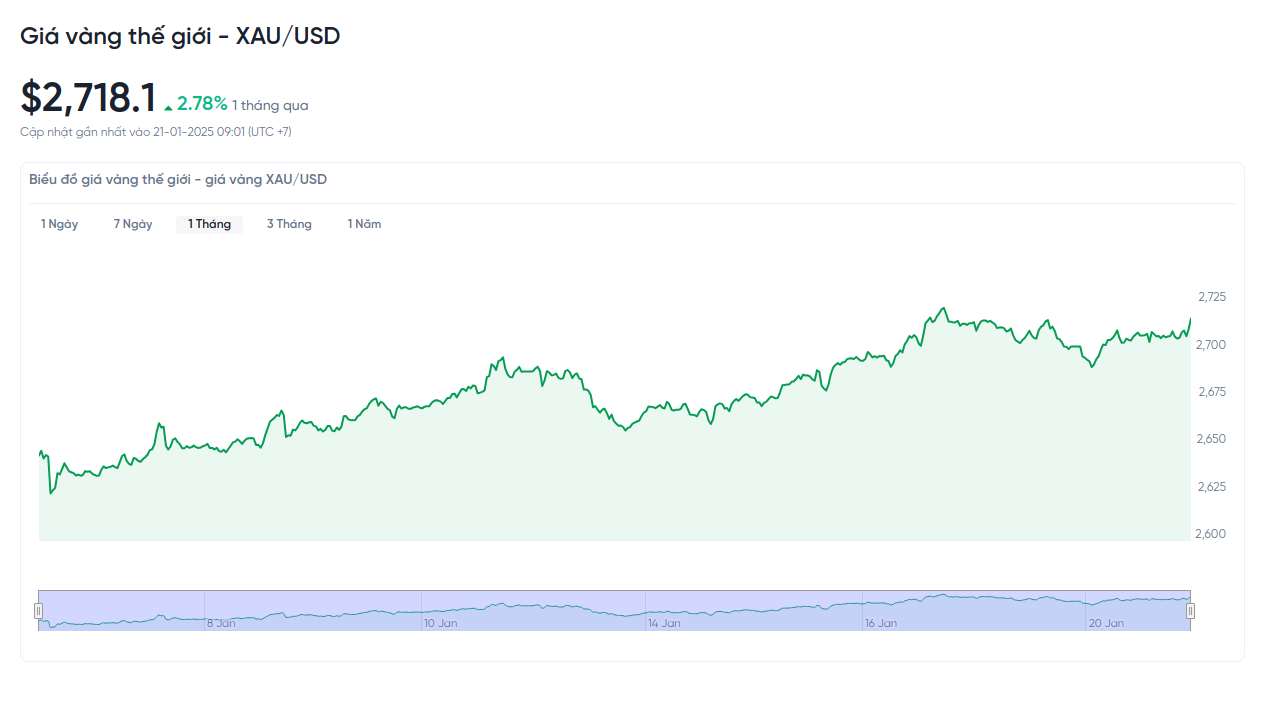This screenshot has width=1265, height=702.
Task: Pick 20 Jan on the navigator timeline
Action: click(x=1106, y=623)
